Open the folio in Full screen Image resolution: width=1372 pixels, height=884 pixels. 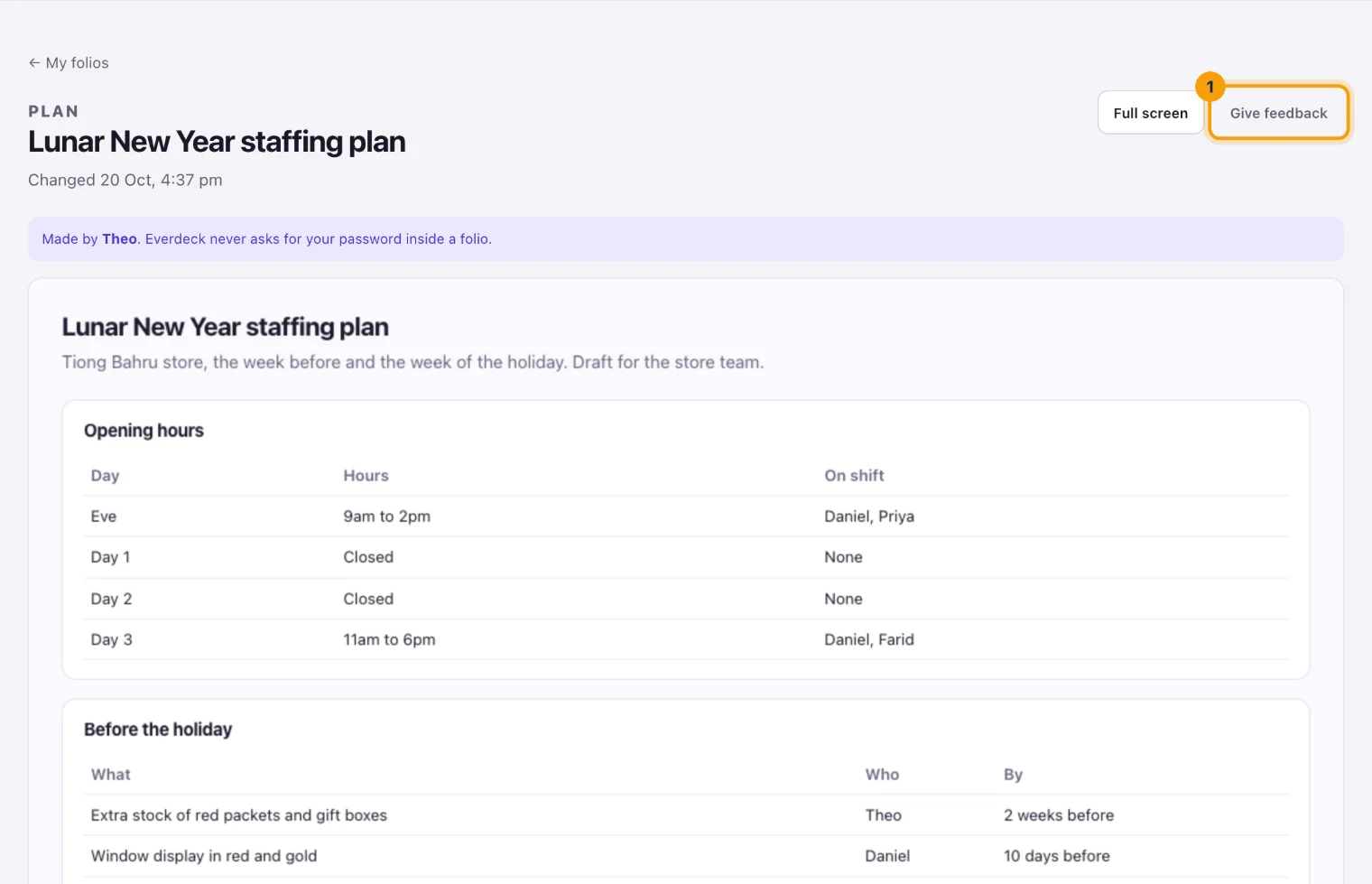click(x=1151, y=113)
